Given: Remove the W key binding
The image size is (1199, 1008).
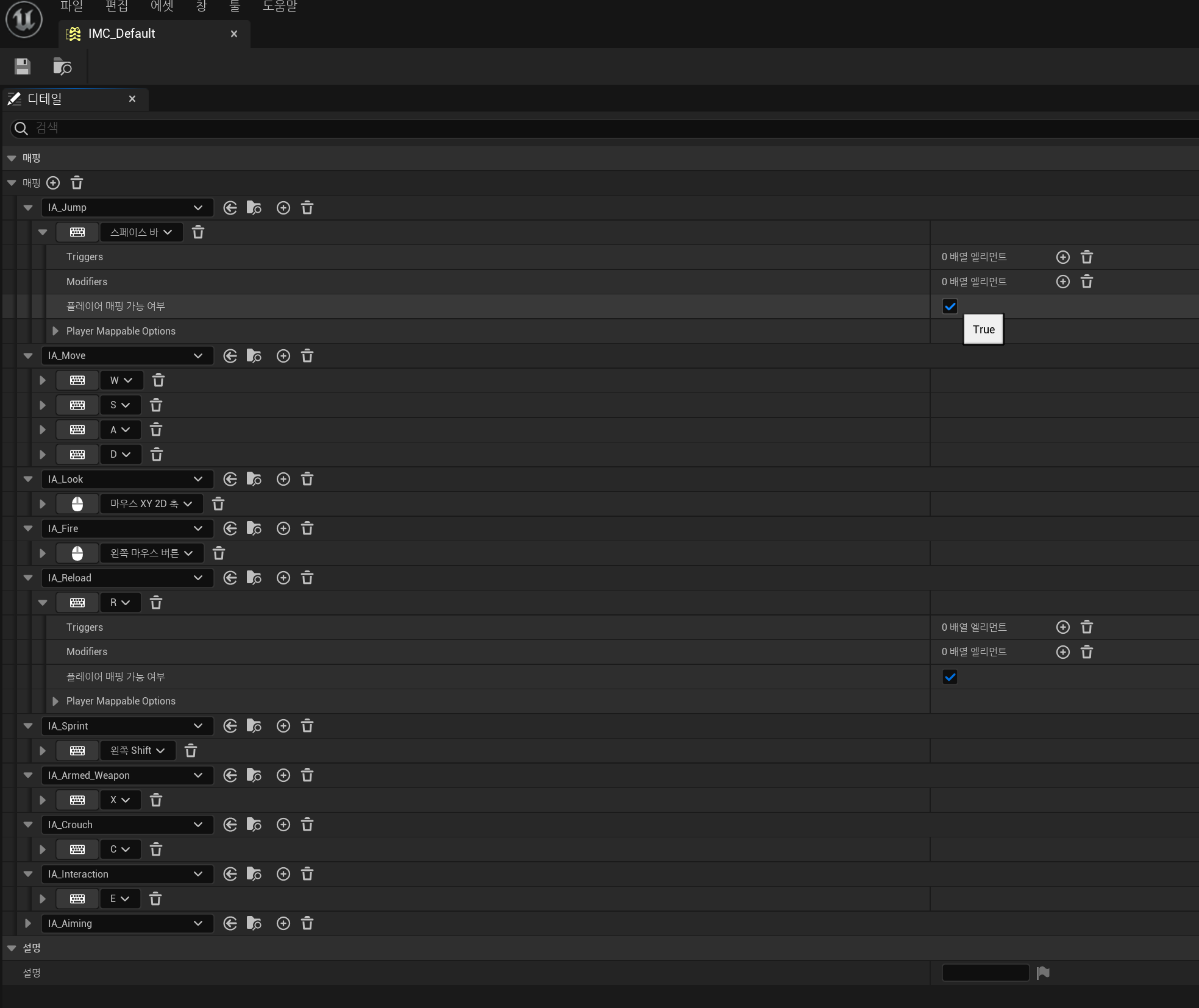Looking at the screenshot, I should [158, 380].
